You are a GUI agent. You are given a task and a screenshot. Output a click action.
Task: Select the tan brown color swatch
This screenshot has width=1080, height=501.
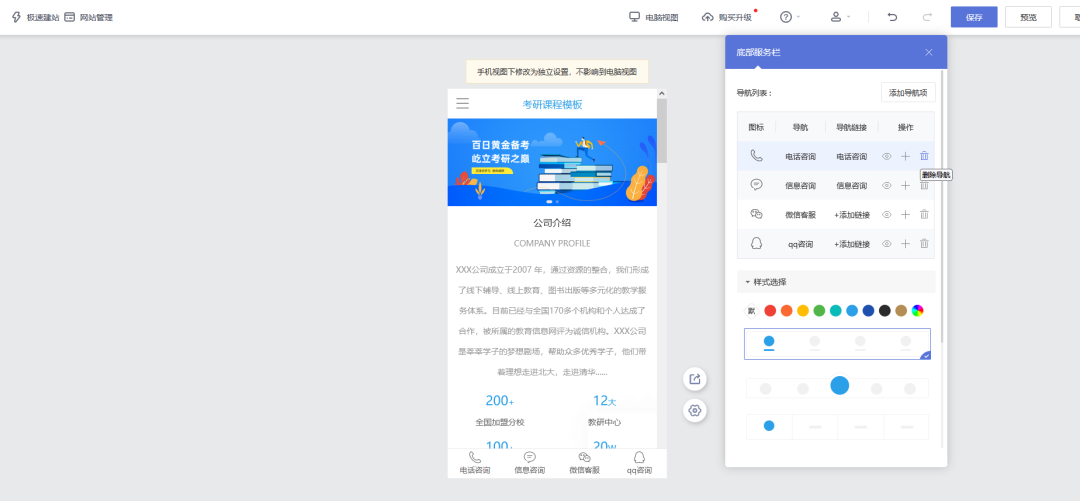coord(901,311)
